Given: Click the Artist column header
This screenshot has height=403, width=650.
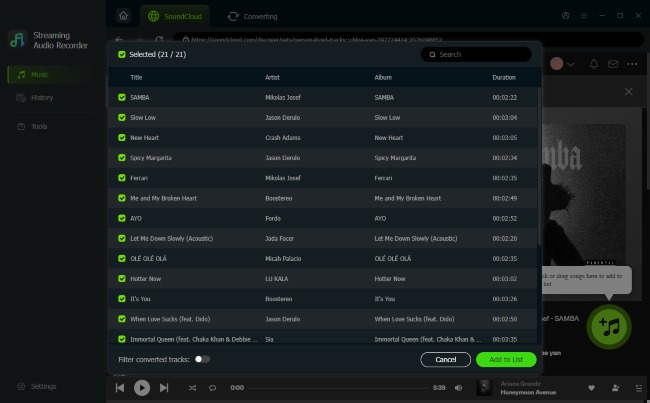Looking at the screenshot, I should point(272,77).
